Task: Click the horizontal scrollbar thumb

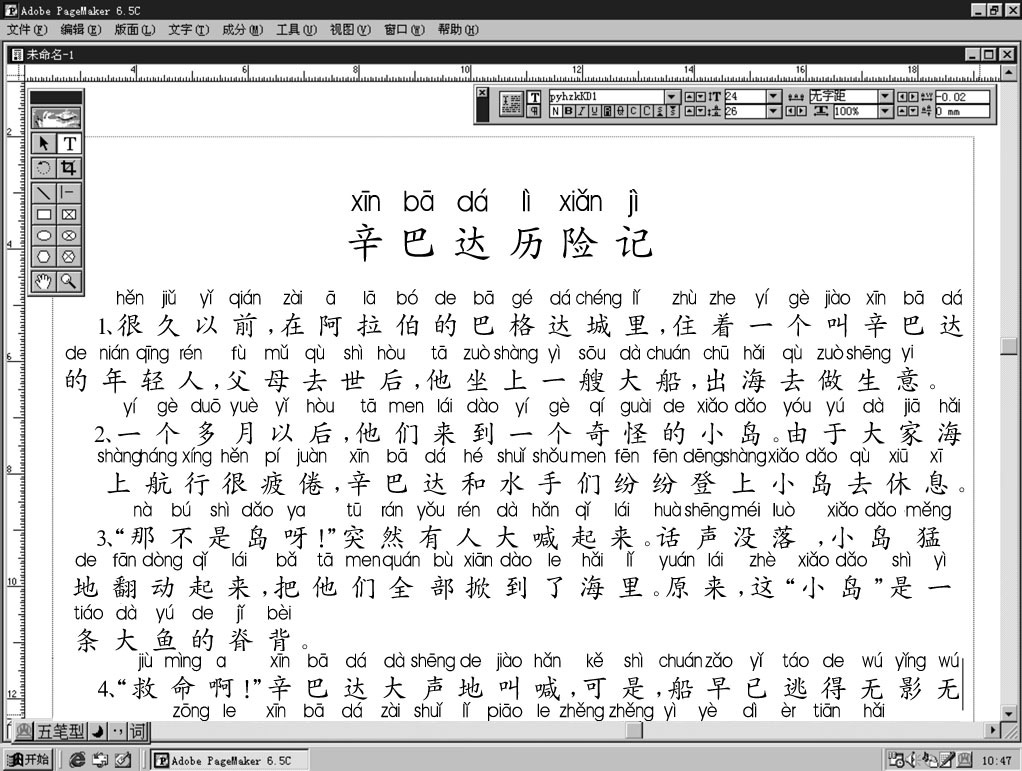Action: point(635,731)
